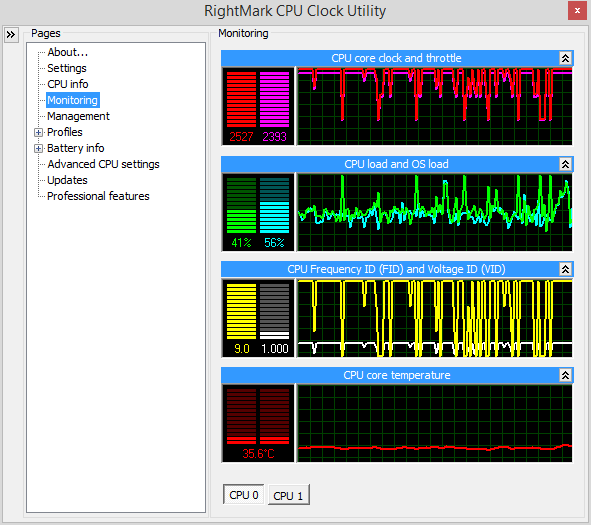Click the CPU load history graph
The height and width of the screenshot is (525, 591).
click(435, 212)
